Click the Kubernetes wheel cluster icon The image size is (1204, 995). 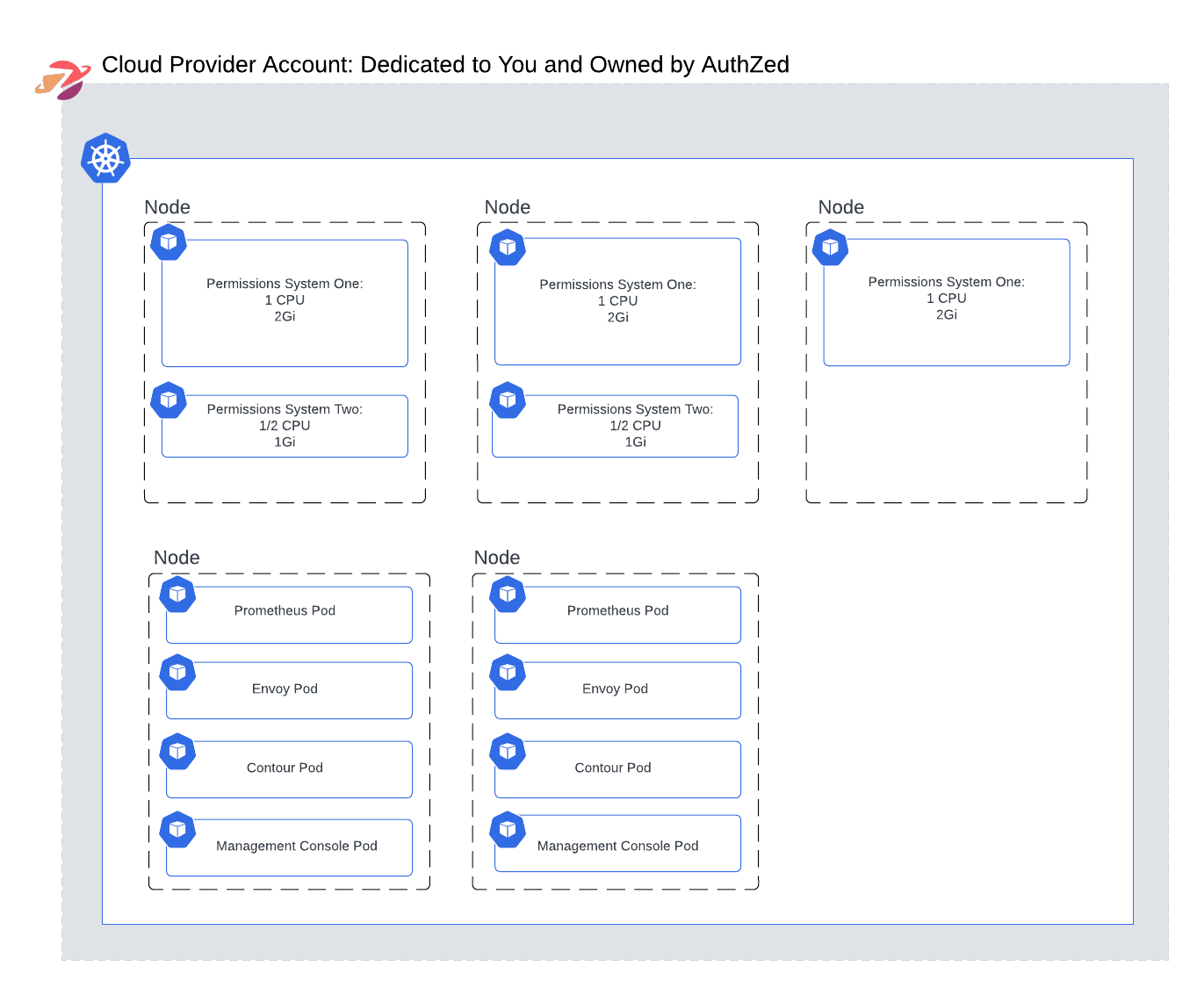(105, 159)
